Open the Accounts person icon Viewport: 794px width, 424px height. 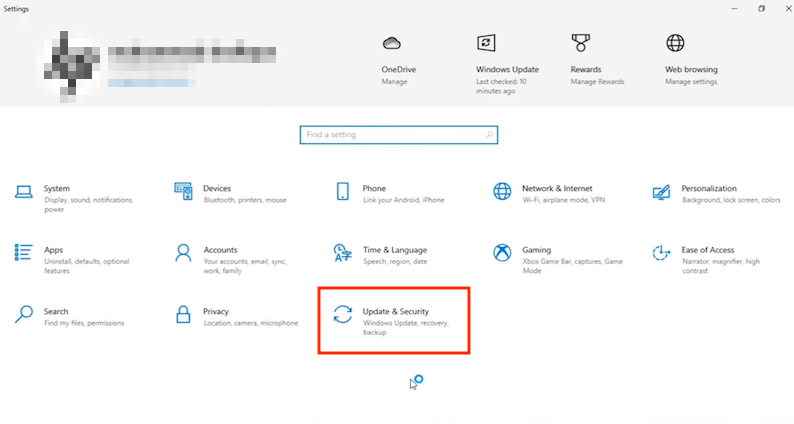(x=183, y=253)
